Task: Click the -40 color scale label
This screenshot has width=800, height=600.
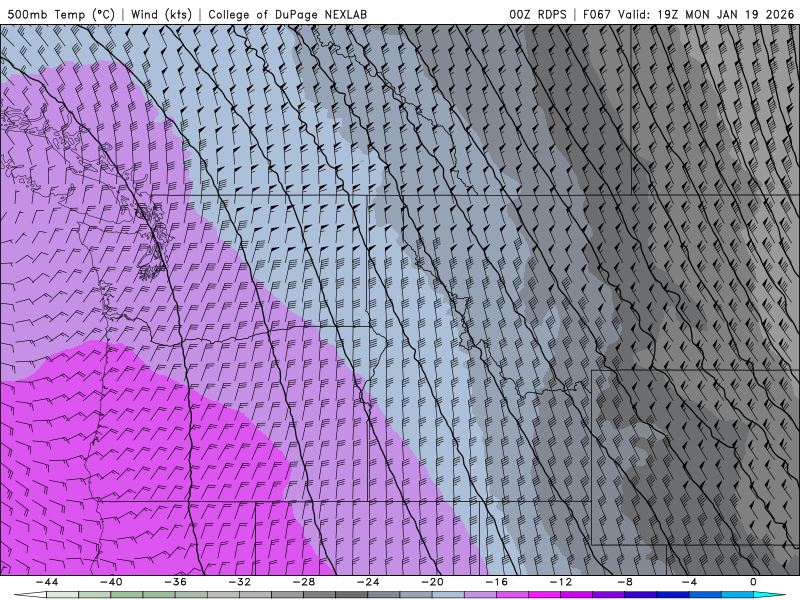Action: pyautogui.click(x=111, y=582)
